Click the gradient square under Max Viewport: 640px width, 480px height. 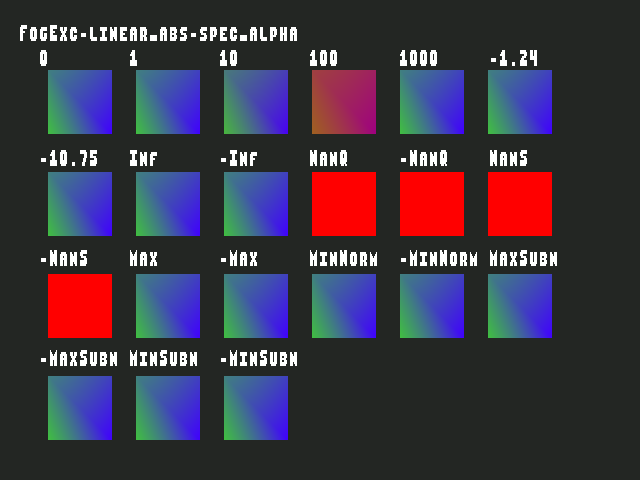(x=168, y=306)
